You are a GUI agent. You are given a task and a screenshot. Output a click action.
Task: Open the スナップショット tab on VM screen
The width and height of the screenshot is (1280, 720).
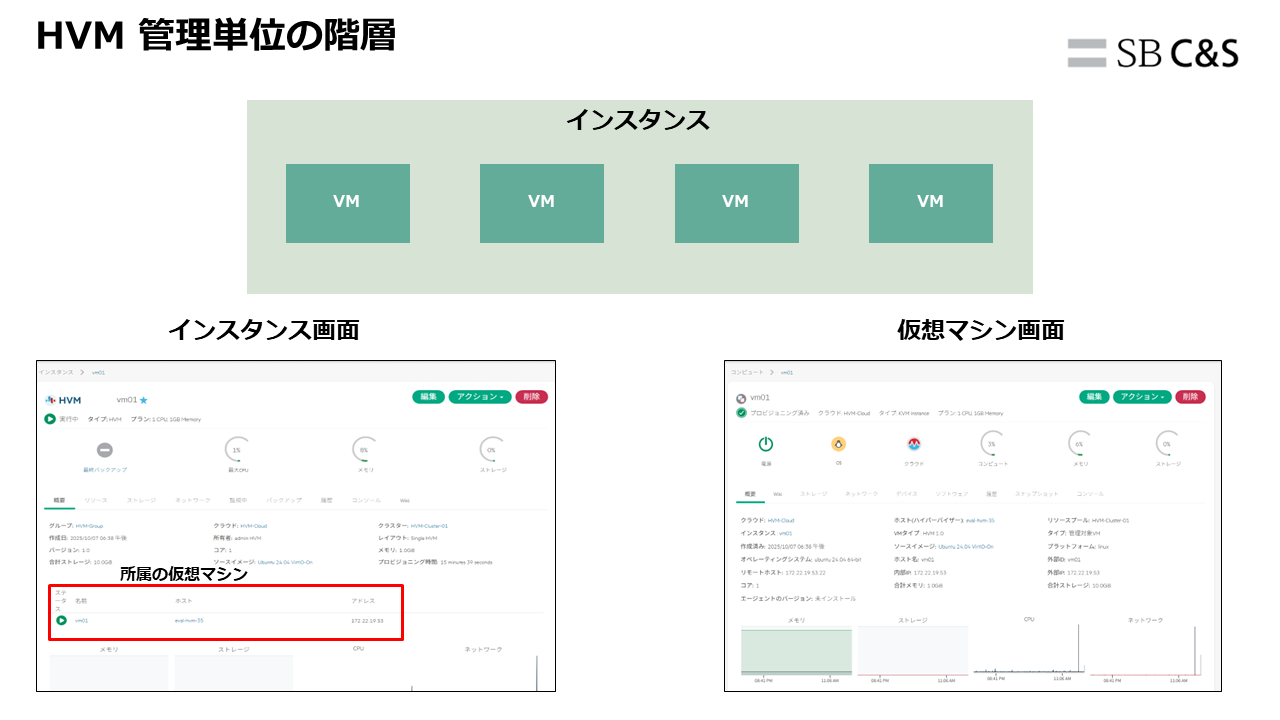[1037, 493]
